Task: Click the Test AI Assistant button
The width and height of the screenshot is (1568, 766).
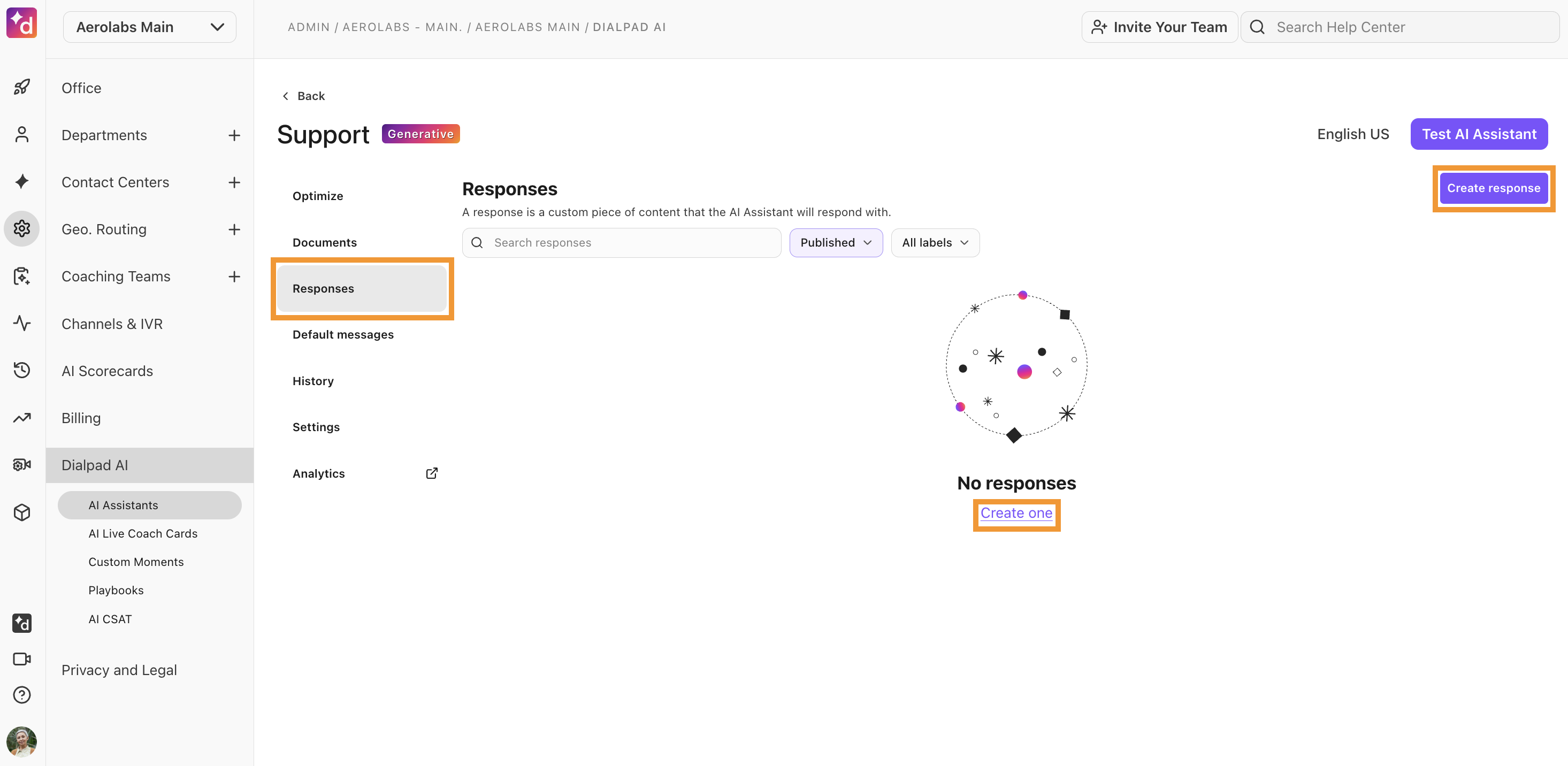Action: [1479, 134]
